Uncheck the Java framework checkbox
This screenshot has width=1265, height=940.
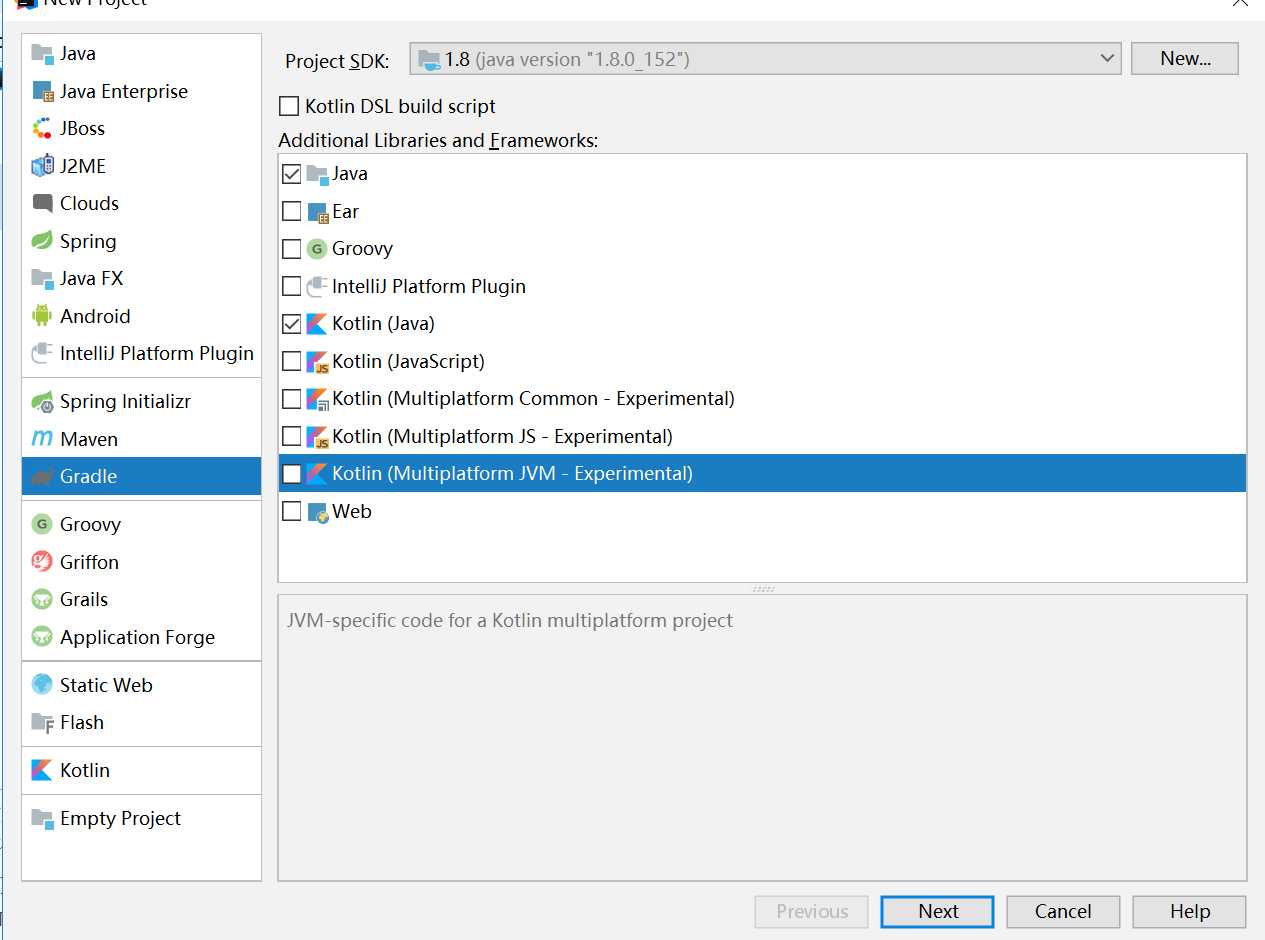291,174
